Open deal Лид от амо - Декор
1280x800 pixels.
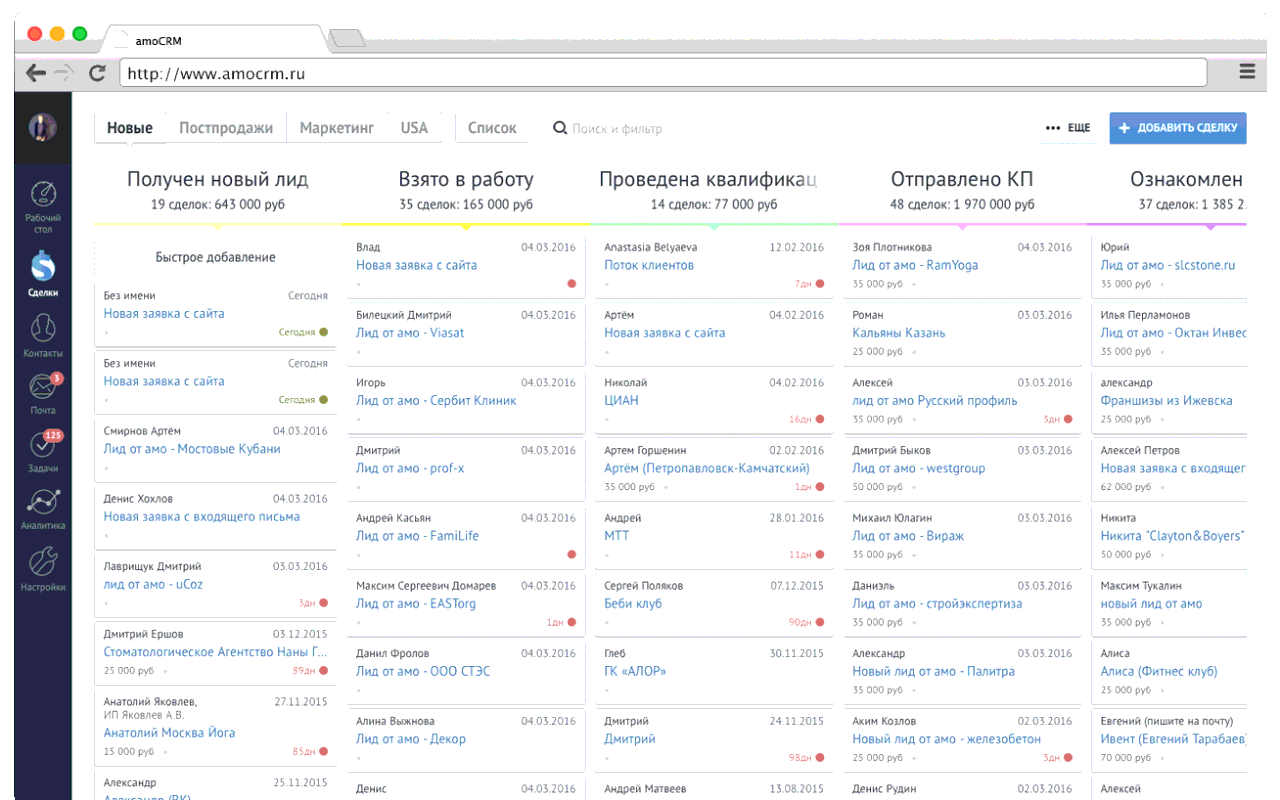tap(411, 739)
